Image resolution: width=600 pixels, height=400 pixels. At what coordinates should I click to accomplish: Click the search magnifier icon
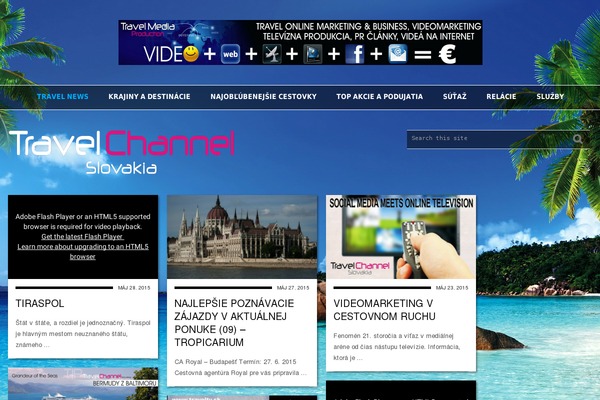(578, 139)
